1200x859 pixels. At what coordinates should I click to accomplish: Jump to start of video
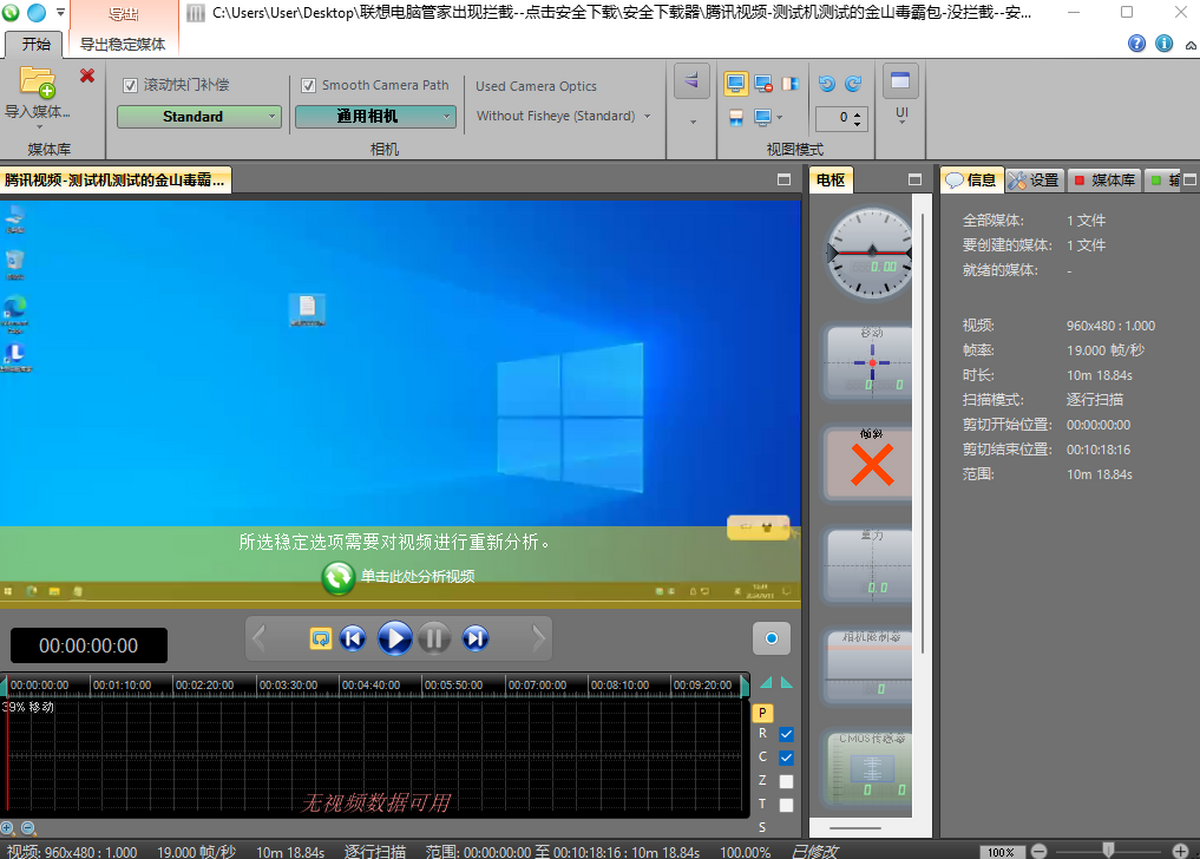[x=353, y=638]
